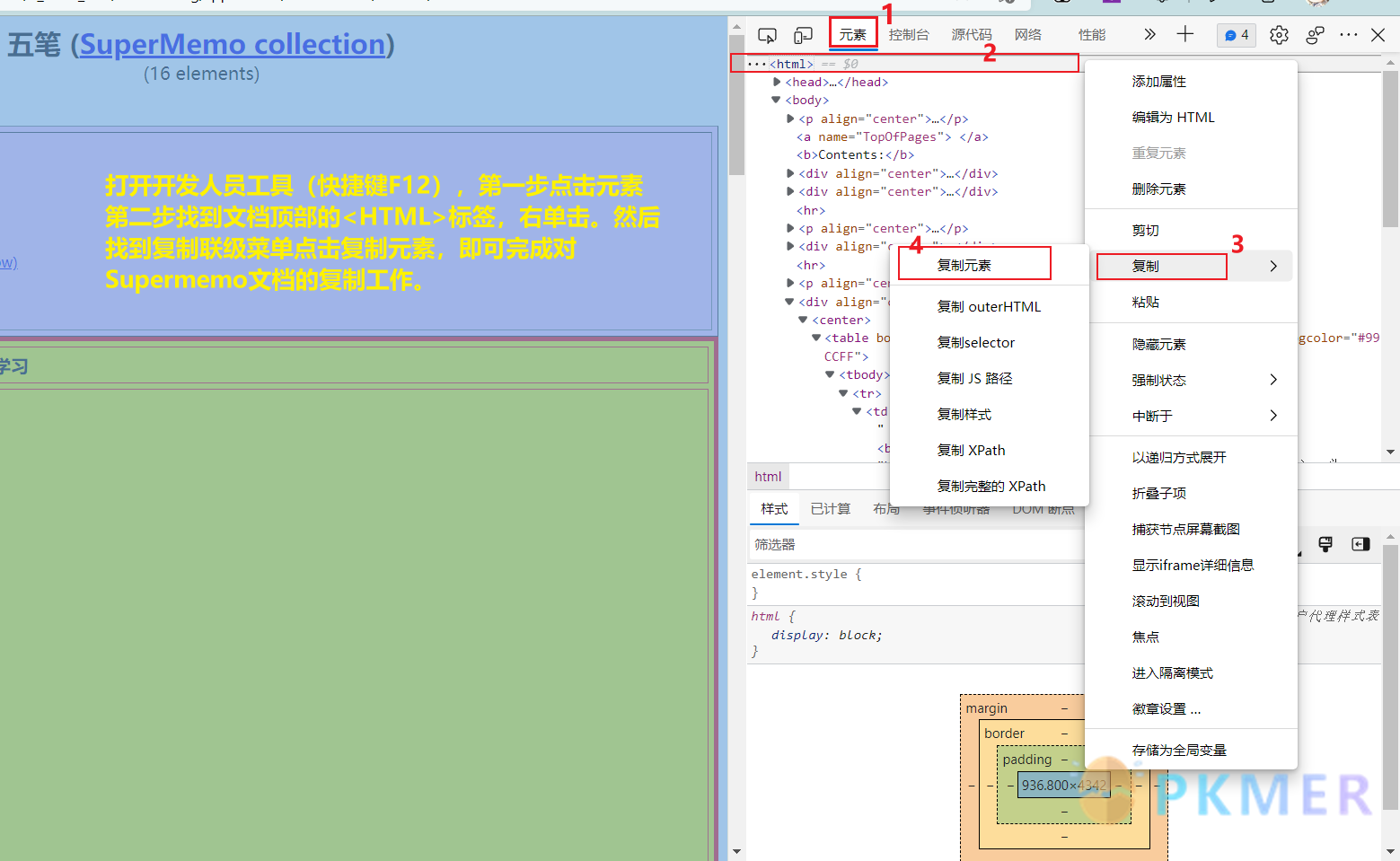Select 滚动到视图
Viewport: 1400px width, 861px height.
point(1191,601)
